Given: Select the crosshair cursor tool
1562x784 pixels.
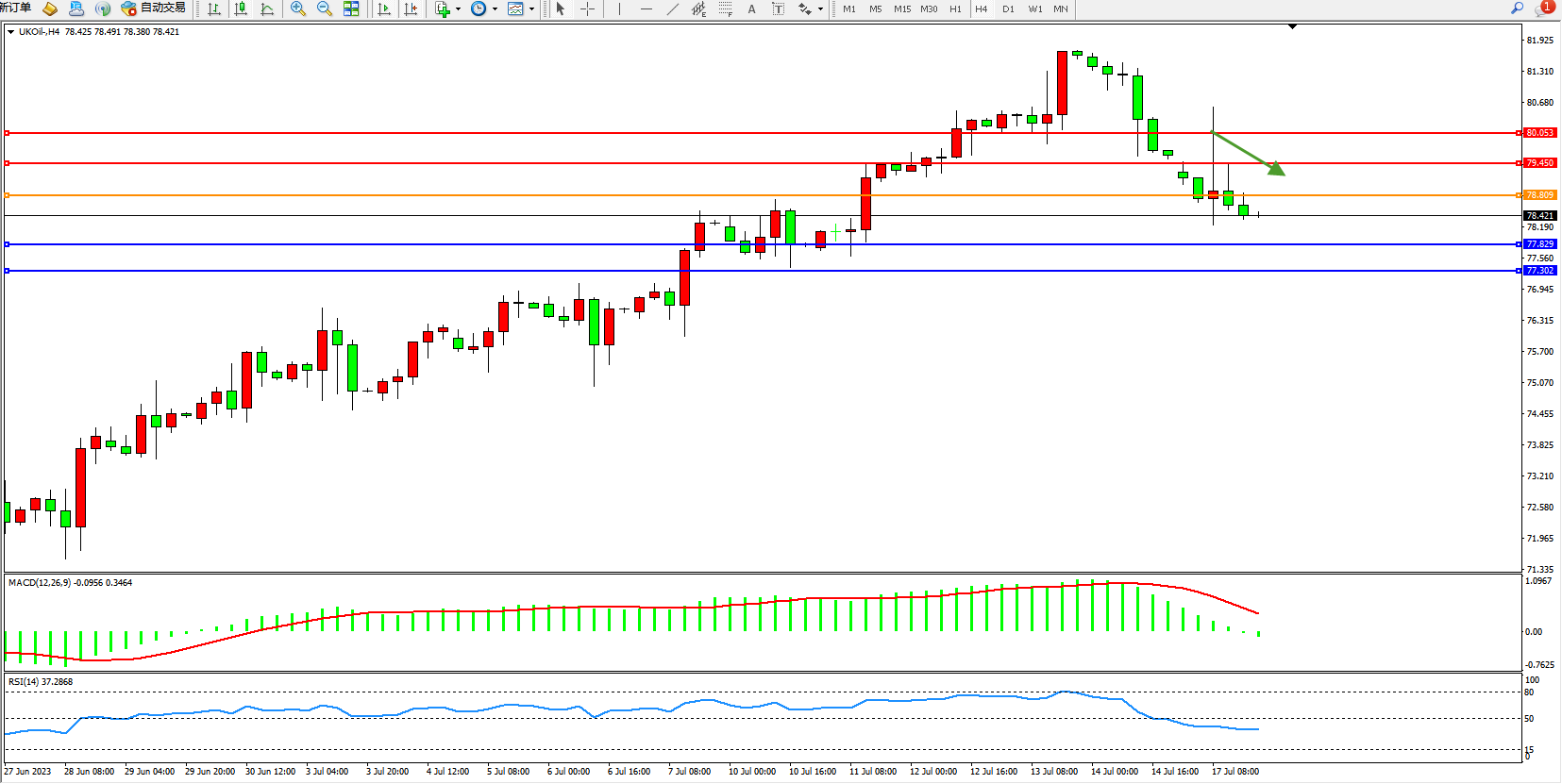Looking at the screenshot, I should (x=587, y=8).
